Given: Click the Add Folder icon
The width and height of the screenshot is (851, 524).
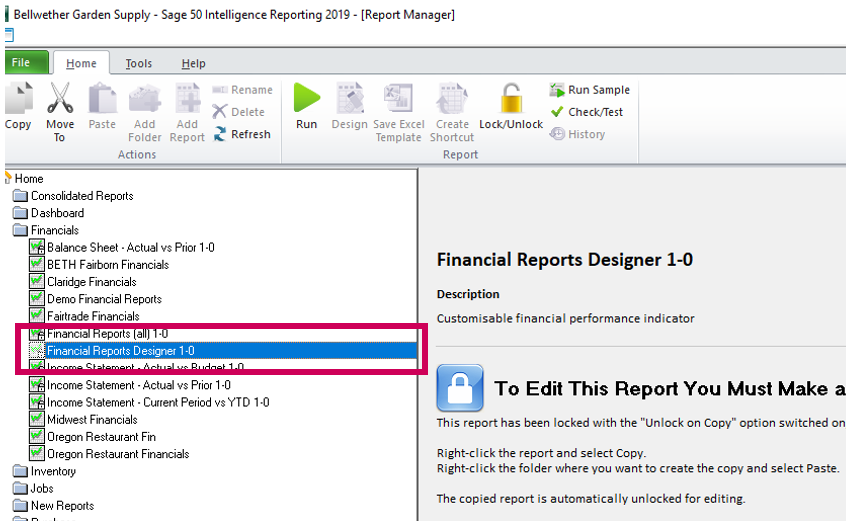Looking at the screenshot, I should tap(144, 98).
